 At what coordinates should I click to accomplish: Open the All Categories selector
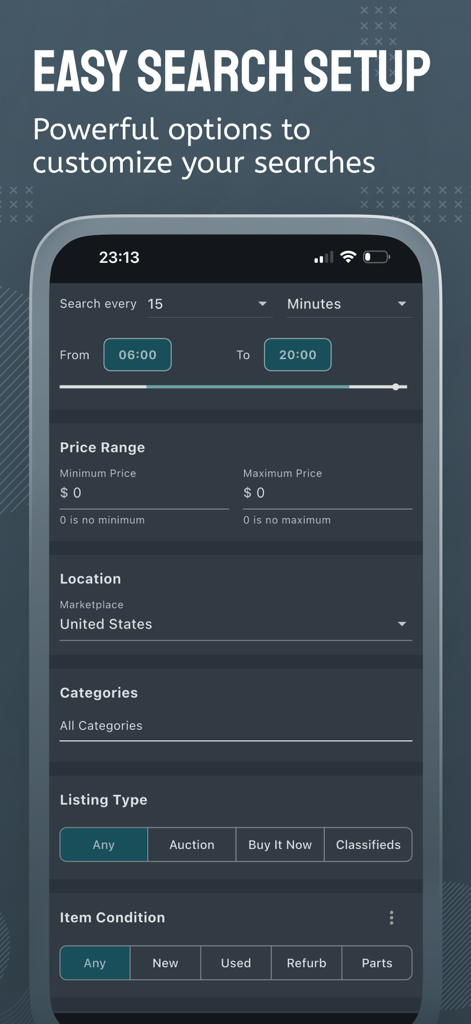(236, 726)
